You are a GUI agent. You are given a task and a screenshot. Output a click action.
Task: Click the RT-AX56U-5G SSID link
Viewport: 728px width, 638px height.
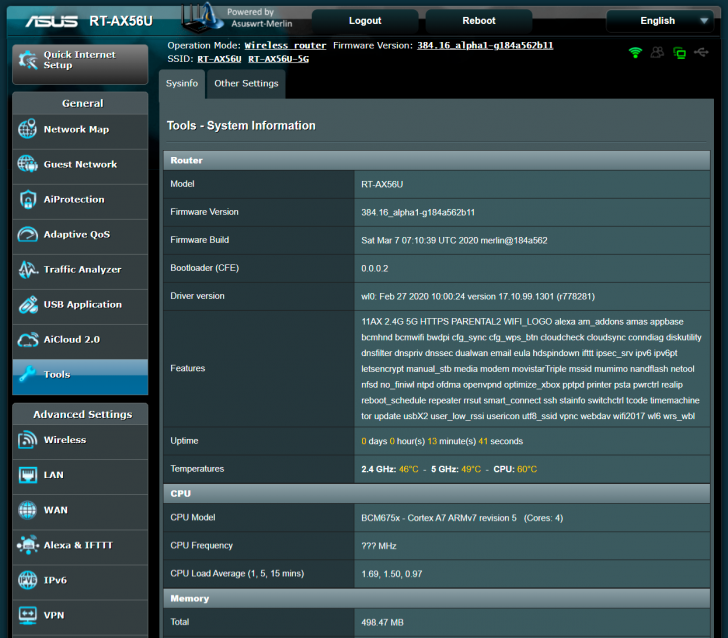(278, 59)
